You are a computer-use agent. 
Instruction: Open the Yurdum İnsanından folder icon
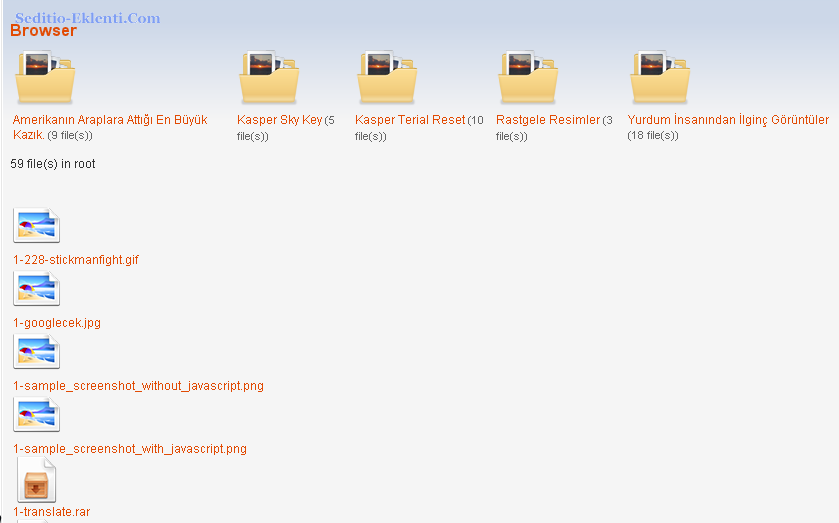pos(660,78)
